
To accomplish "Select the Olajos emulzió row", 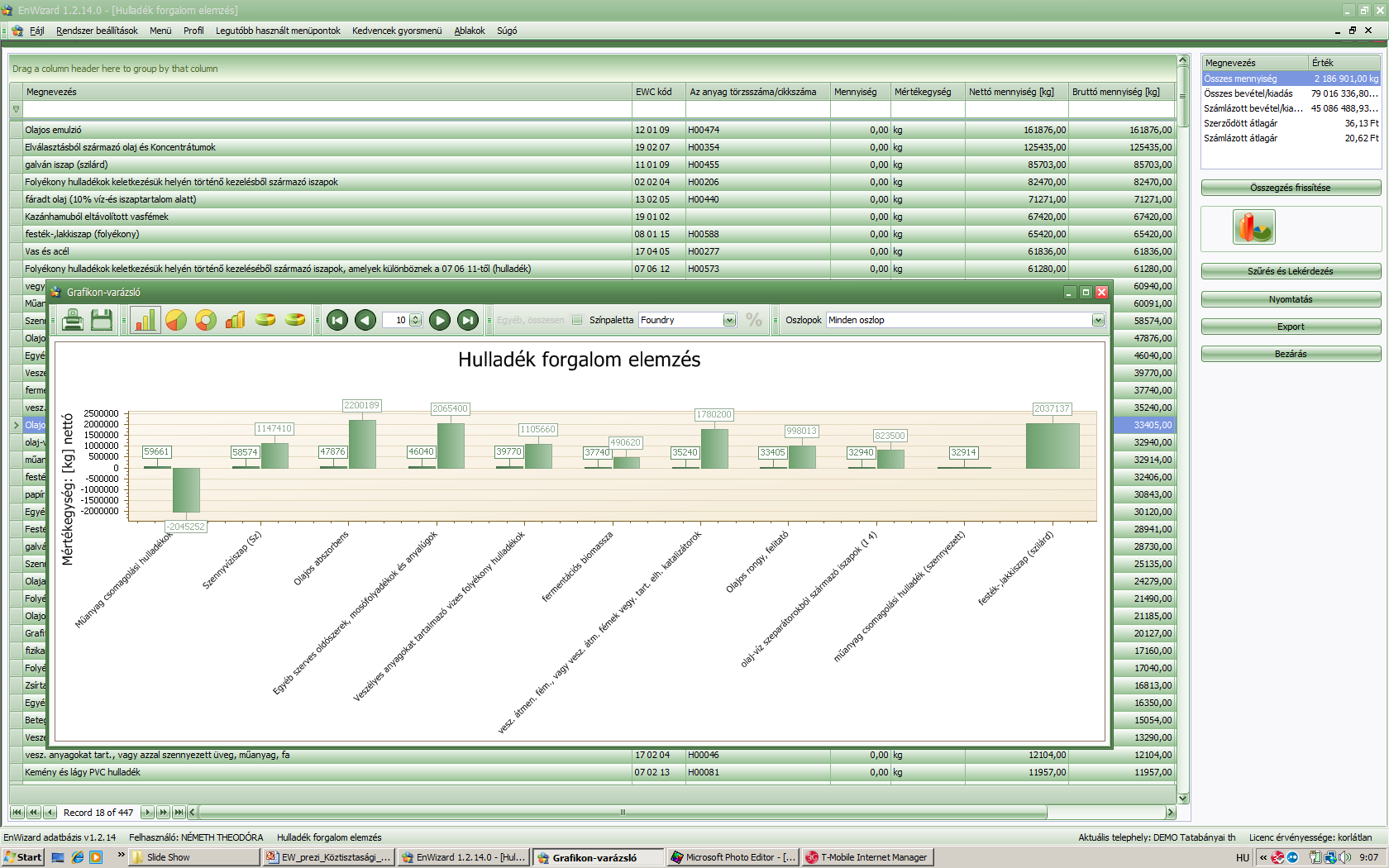I will [x=592, y=130].
